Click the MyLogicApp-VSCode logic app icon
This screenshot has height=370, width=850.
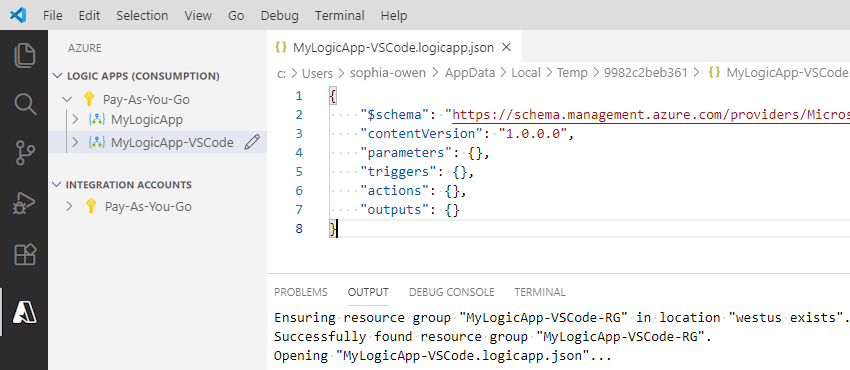pyautogui.click(x=96, y=142)
